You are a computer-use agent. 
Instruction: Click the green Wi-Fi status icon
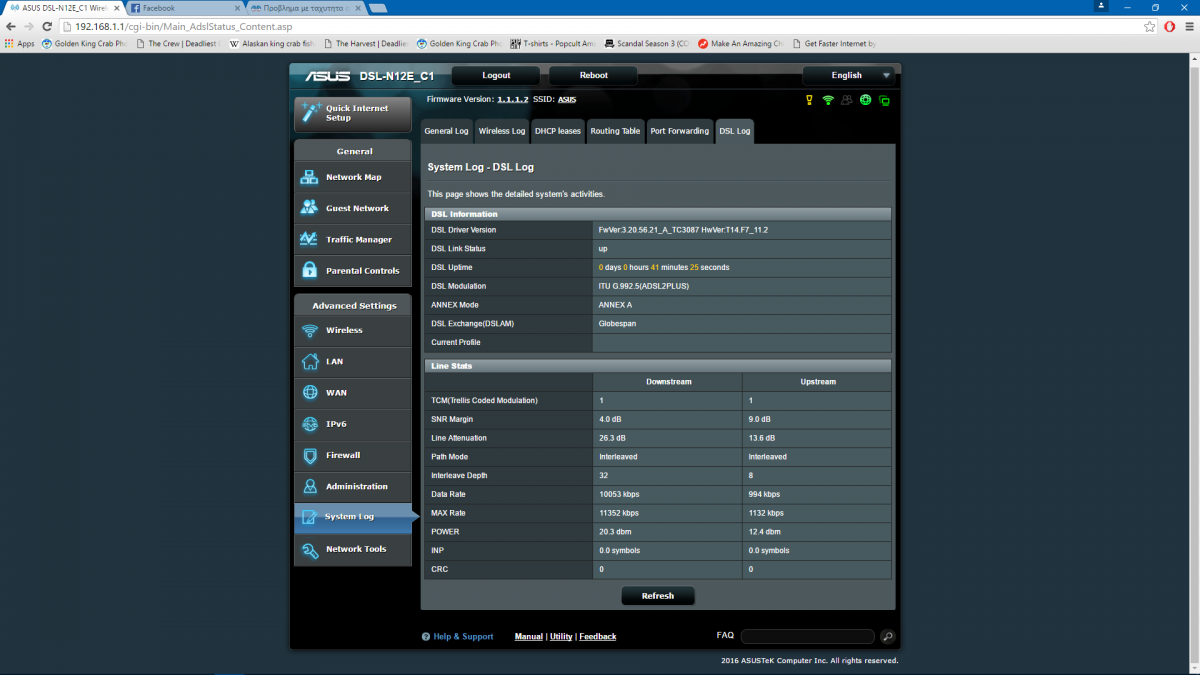[828, 100]
